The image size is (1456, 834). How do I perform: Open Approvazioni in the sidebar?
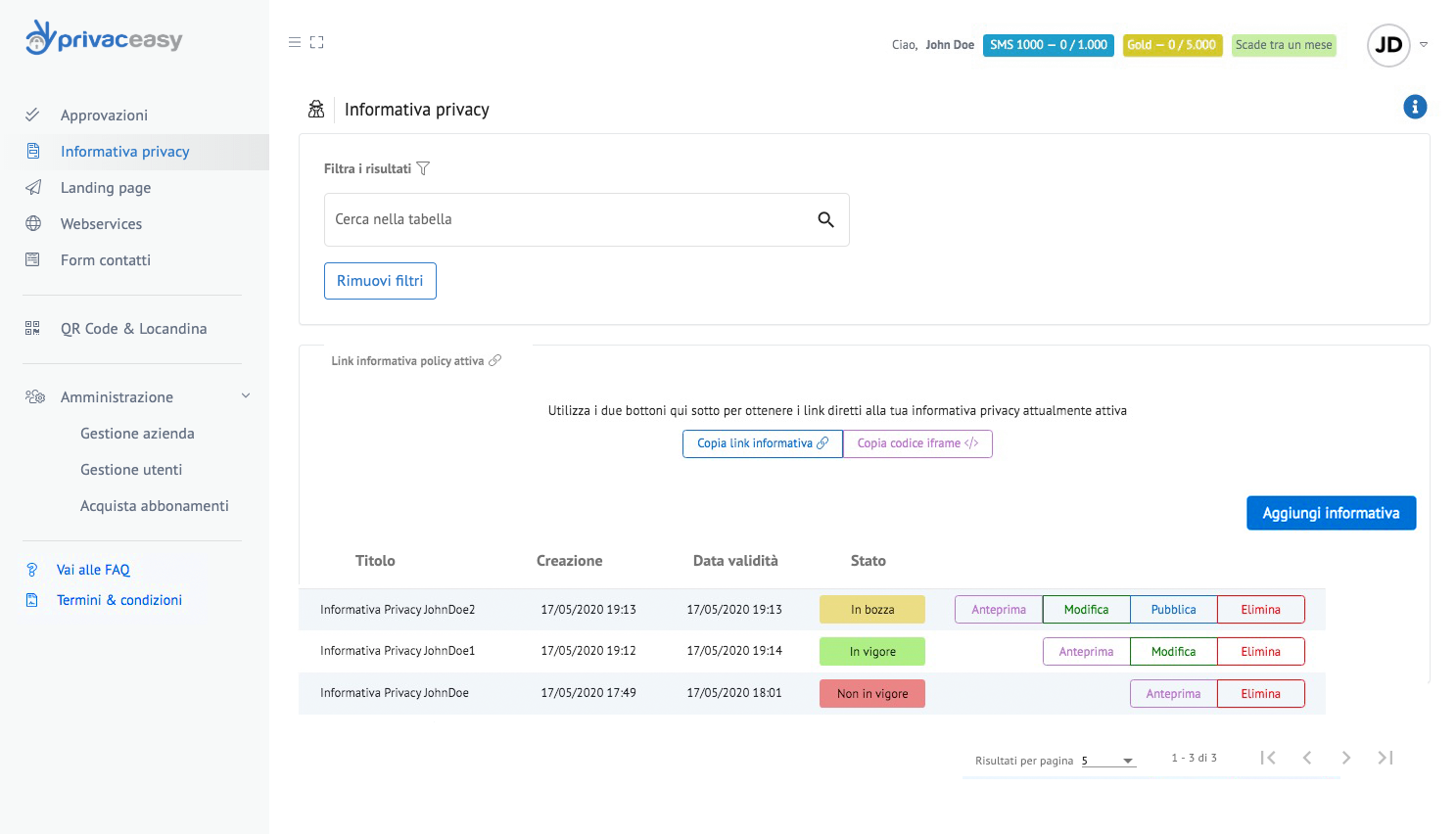(x=104, y=116)
